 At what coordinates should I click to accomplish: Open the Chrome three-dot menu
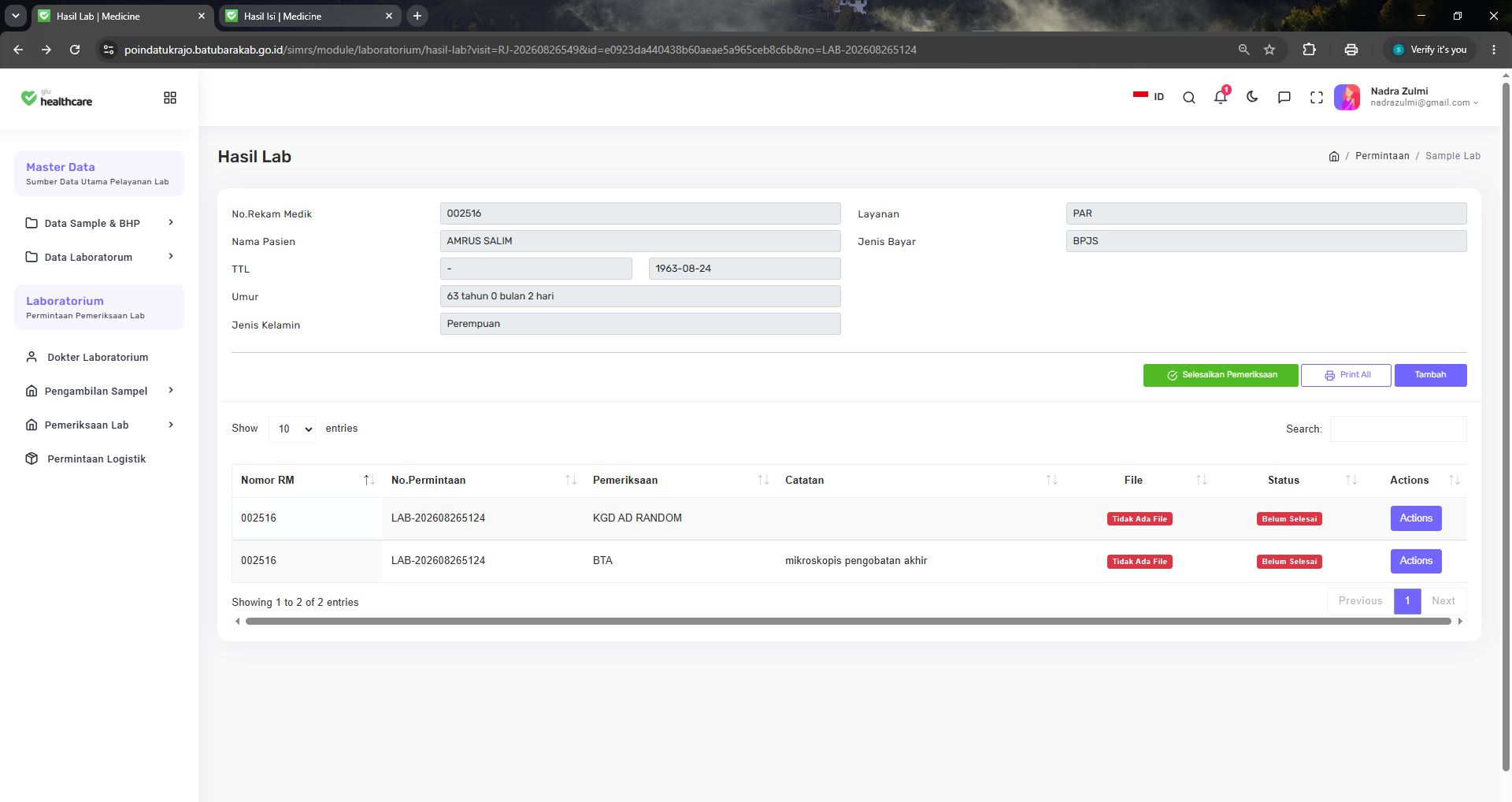[1494, 50]
